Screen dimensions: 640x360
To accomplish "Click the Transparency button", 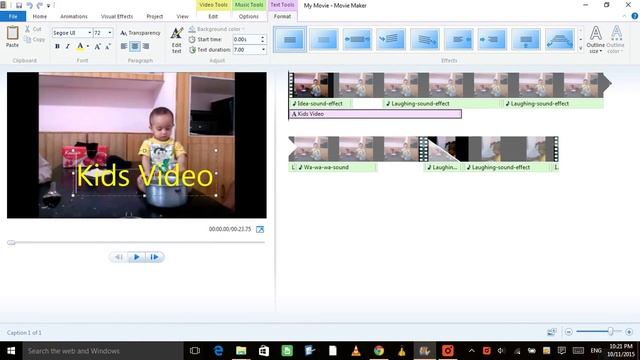I will 140,33.
